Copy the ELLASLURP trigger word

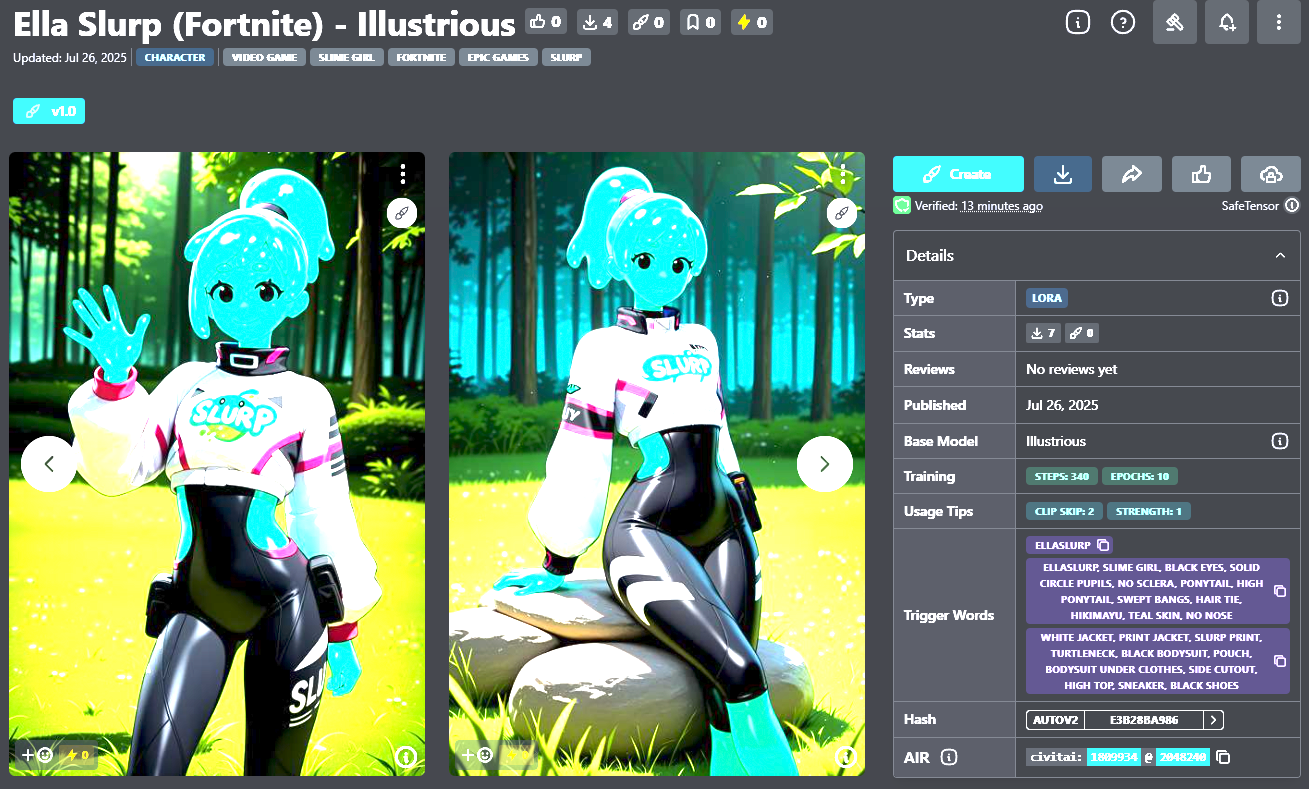[x=1103, y=545]
